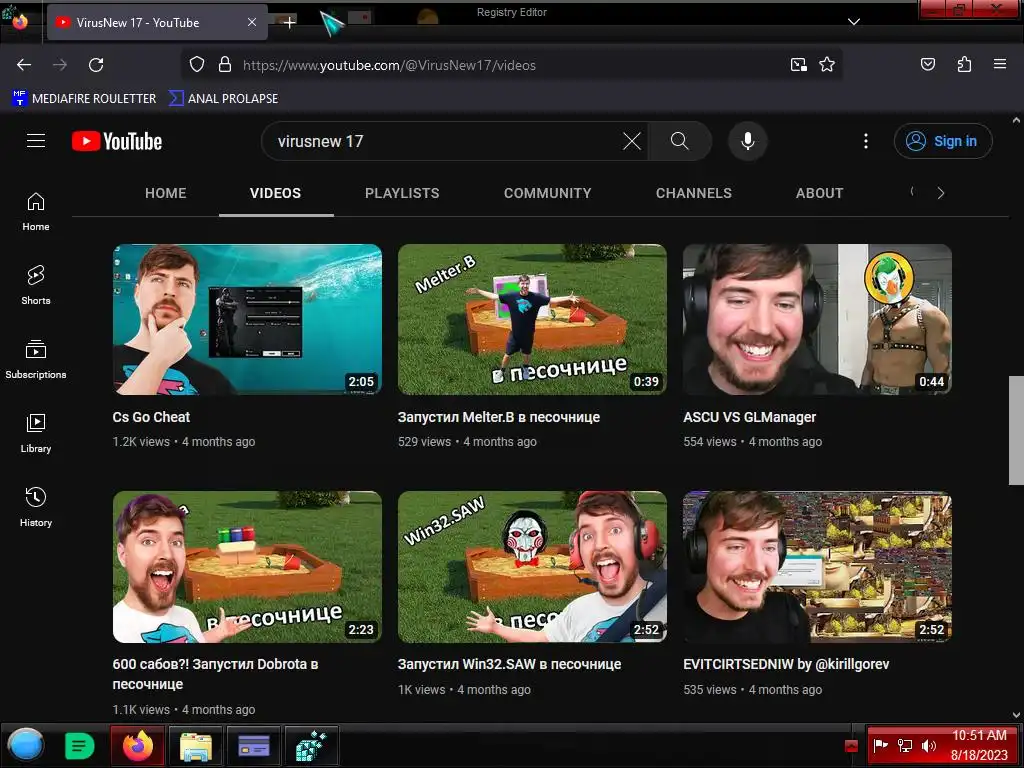This screenshot has height=768, width=1024.
Task: Click title Запустил Melter.B в песочнице
Action: click(x=499, y=417)
